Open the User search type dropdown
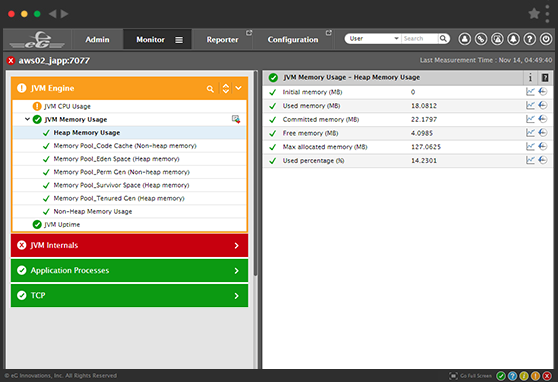 pos(373,38)
